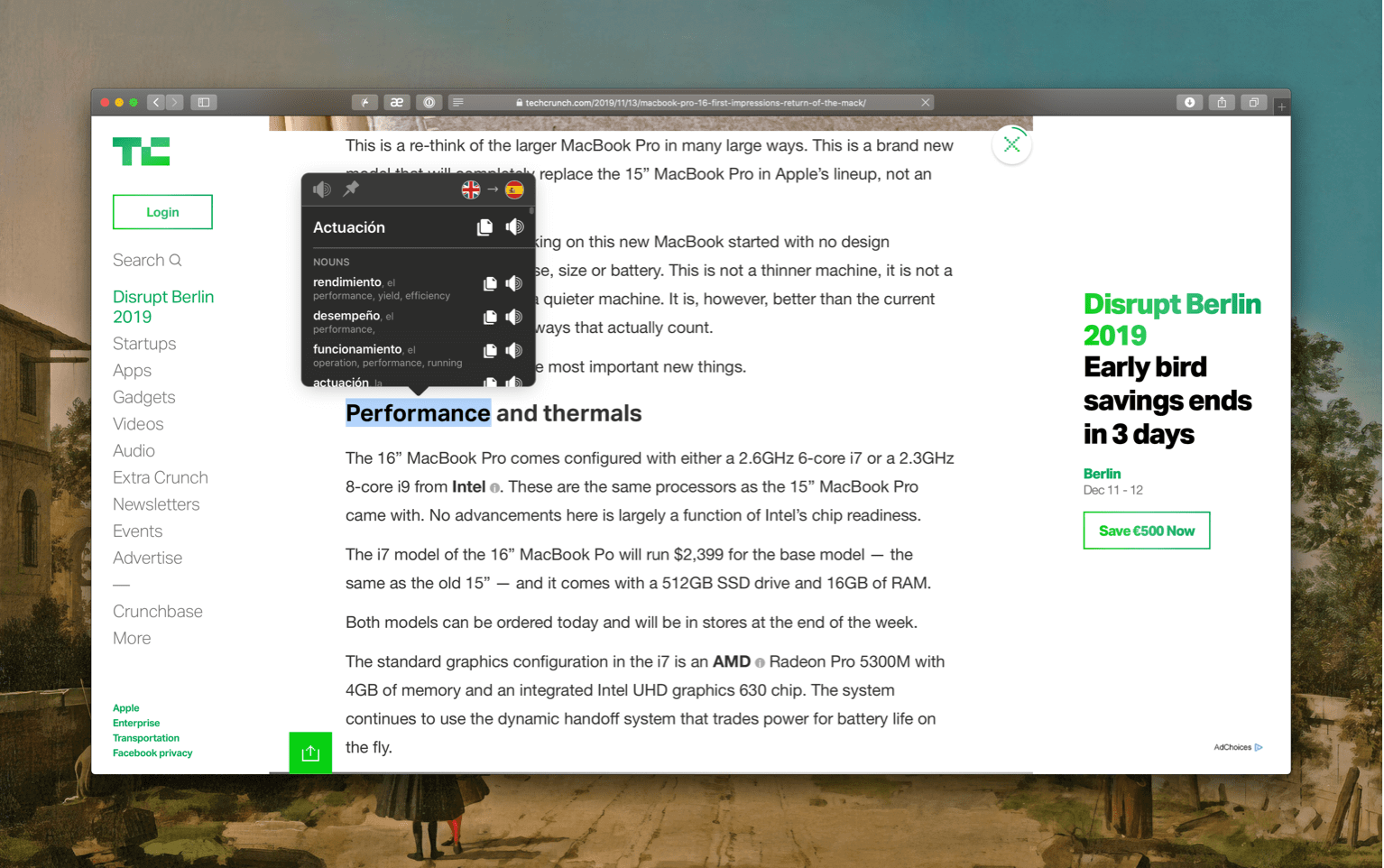Screen dimensions: 1384x868
Task: Open the sidebar Search field
Action: (x=147, y=260)
